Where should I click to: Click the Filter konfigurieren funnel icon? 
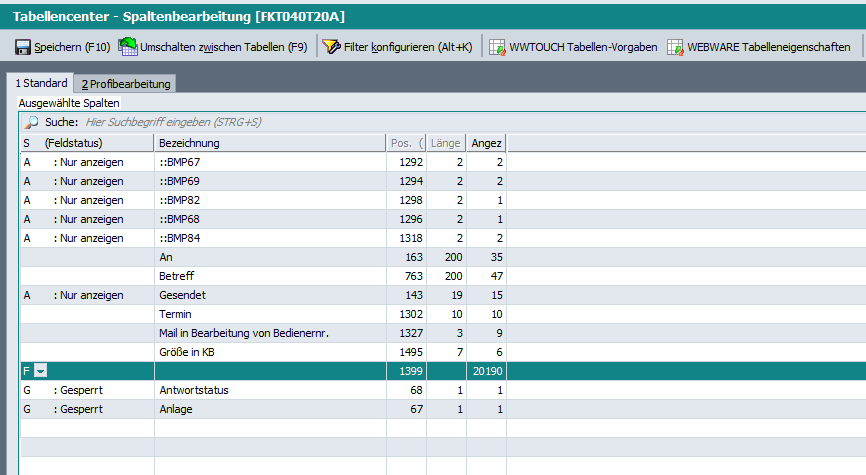click(331, 47)
